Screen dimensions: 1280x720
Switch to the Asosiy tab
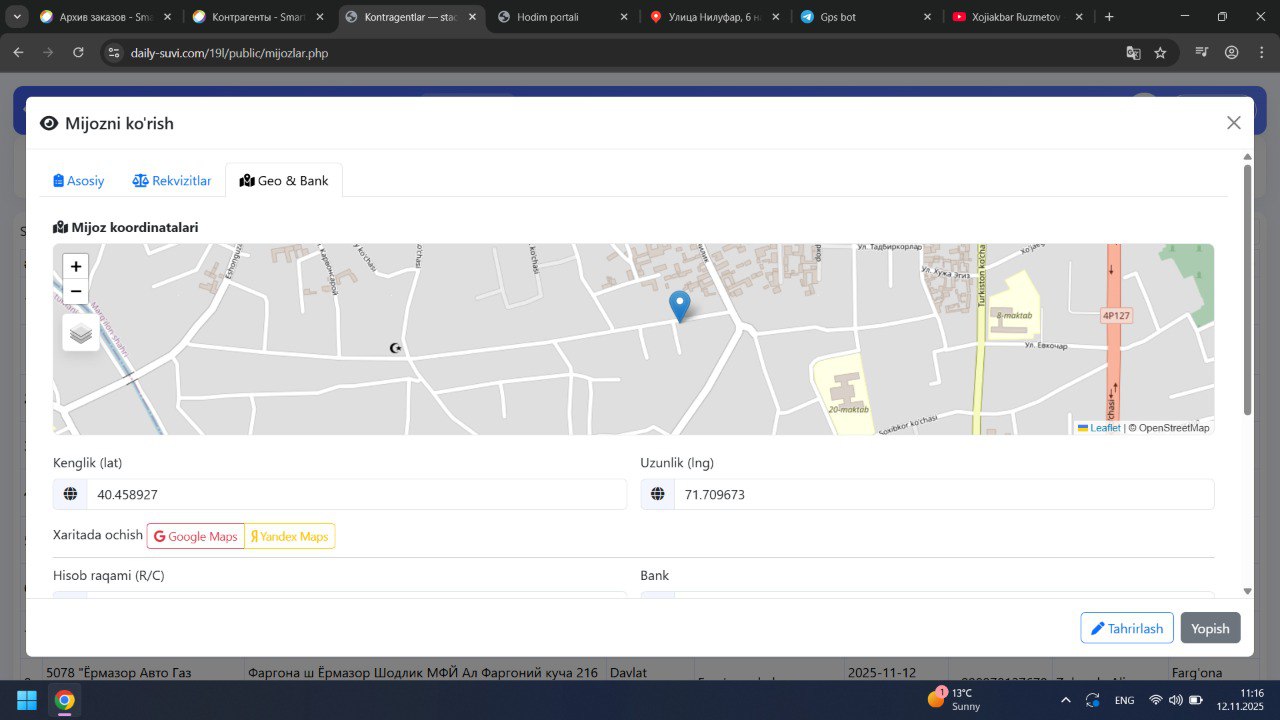point(79,181)
